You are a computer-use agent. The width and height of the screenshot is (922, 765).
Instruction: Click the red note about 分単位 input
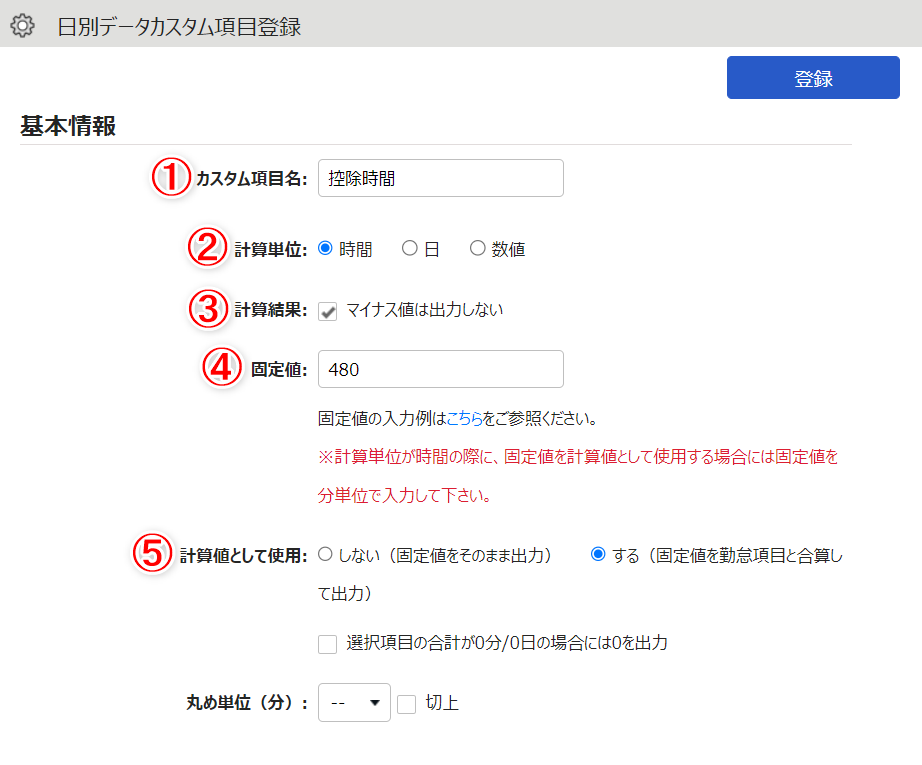[x=578, y=476]
